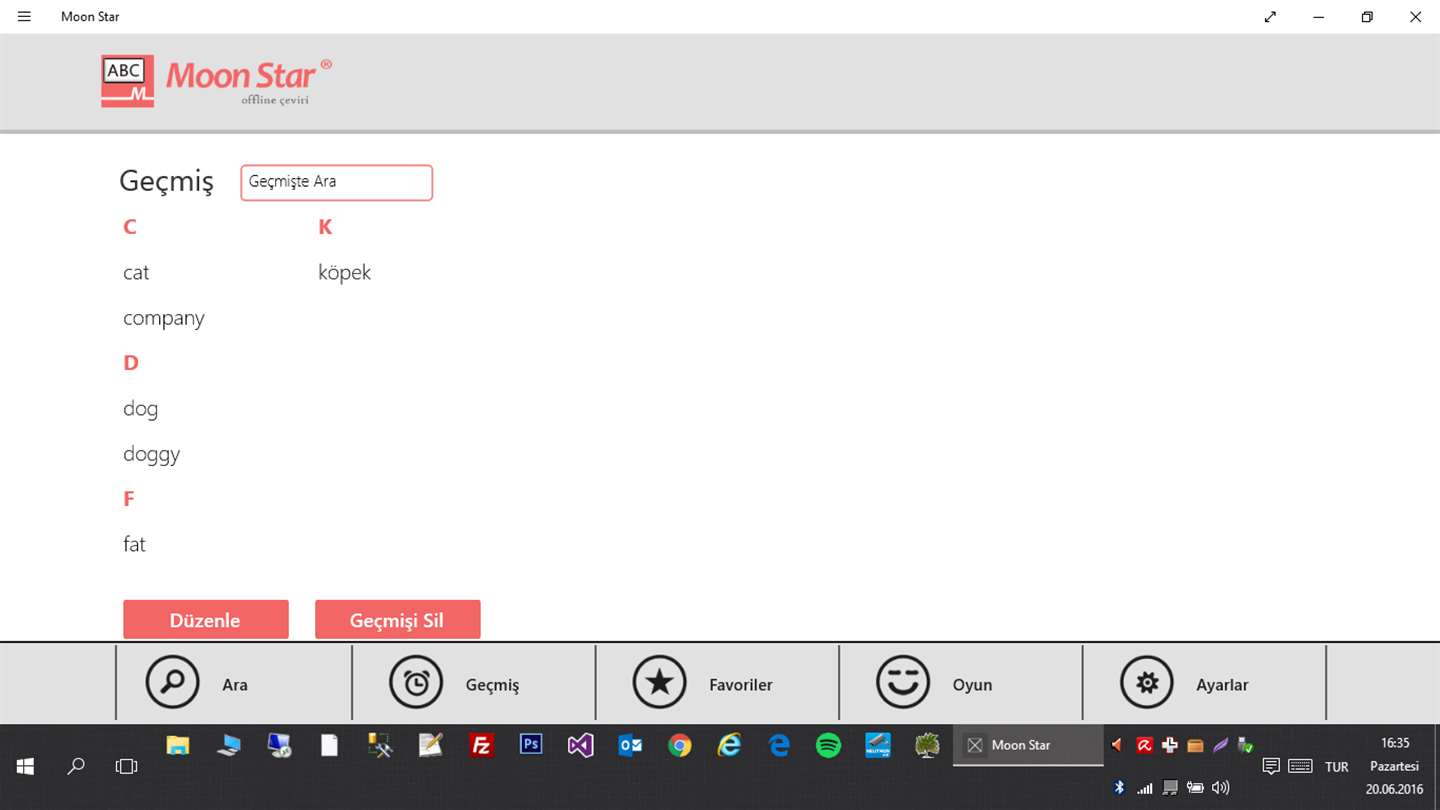Click the Geçmişi Sil button
The image size is (1440, 810).
(x=397, y=620)
